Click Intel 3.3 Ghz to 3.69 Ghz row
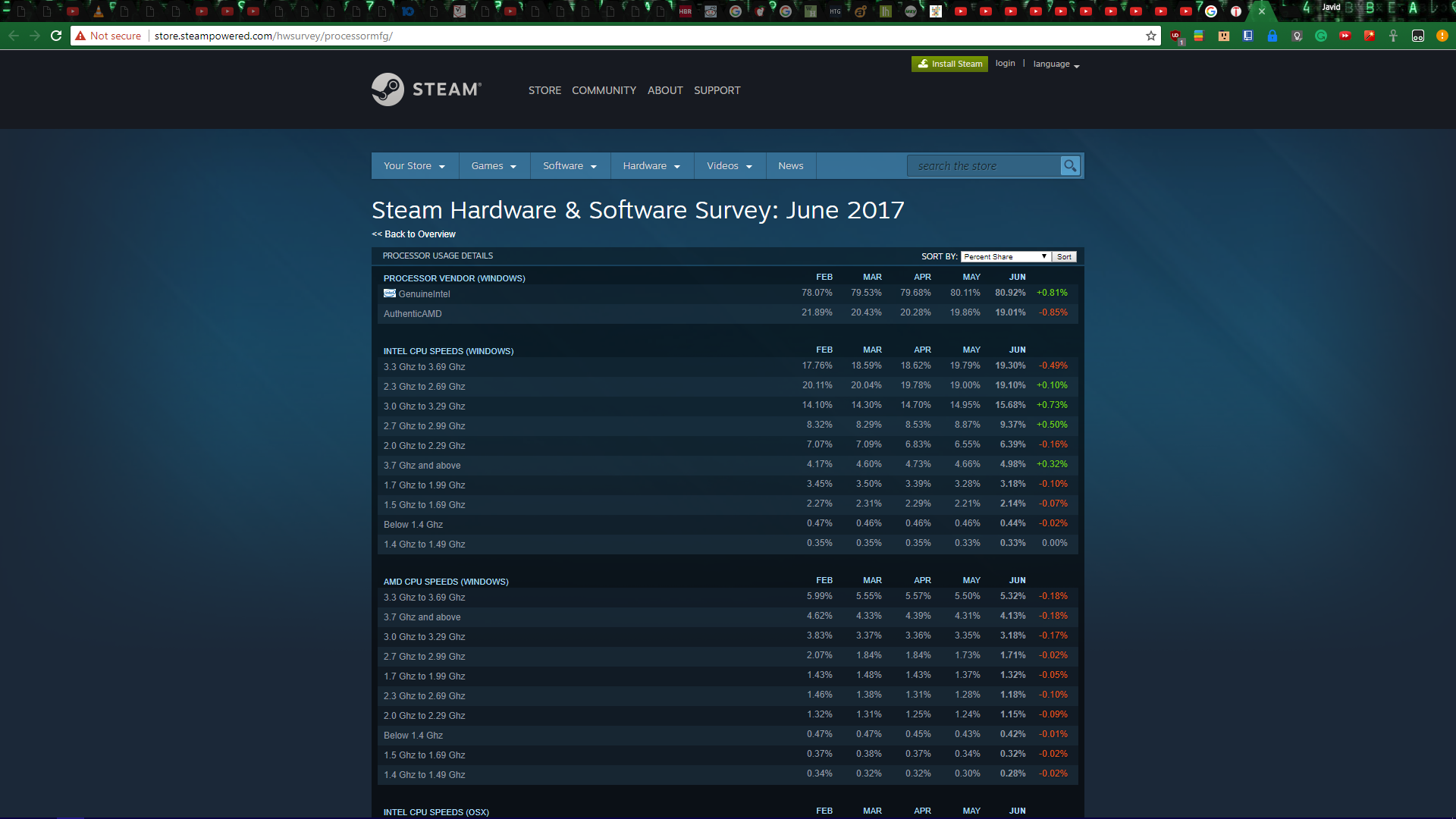This screenshot has width=1456, height=819. click(727, 367)
